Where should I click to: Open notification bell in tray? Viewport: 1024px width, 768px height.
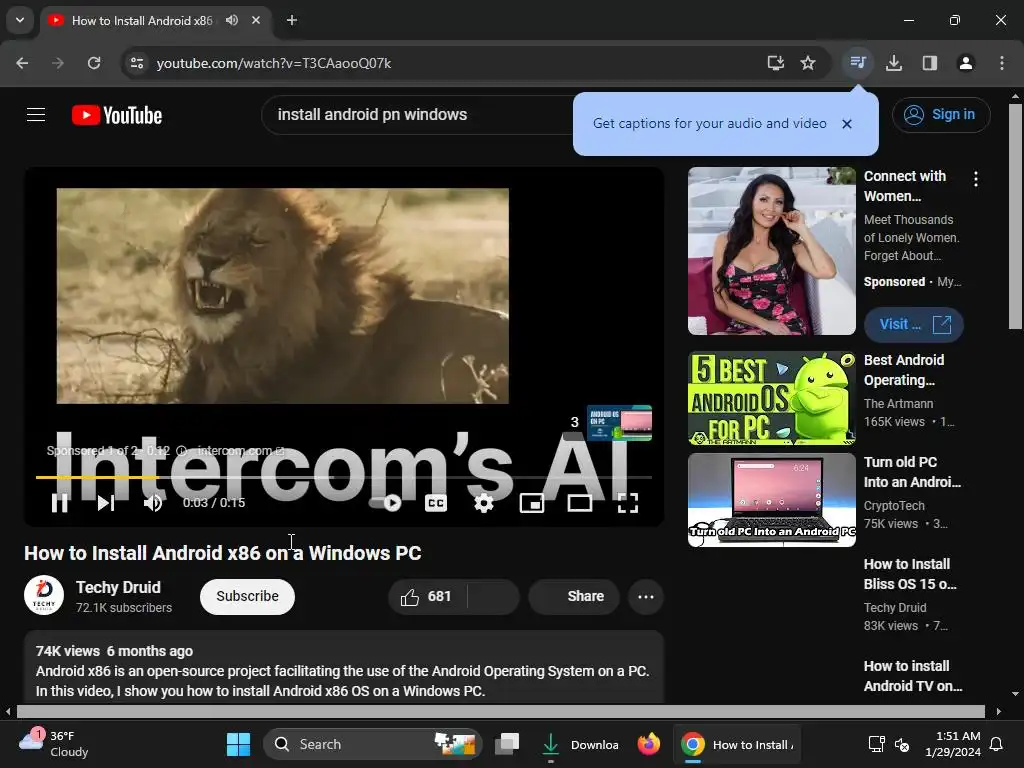coord(997,744)
